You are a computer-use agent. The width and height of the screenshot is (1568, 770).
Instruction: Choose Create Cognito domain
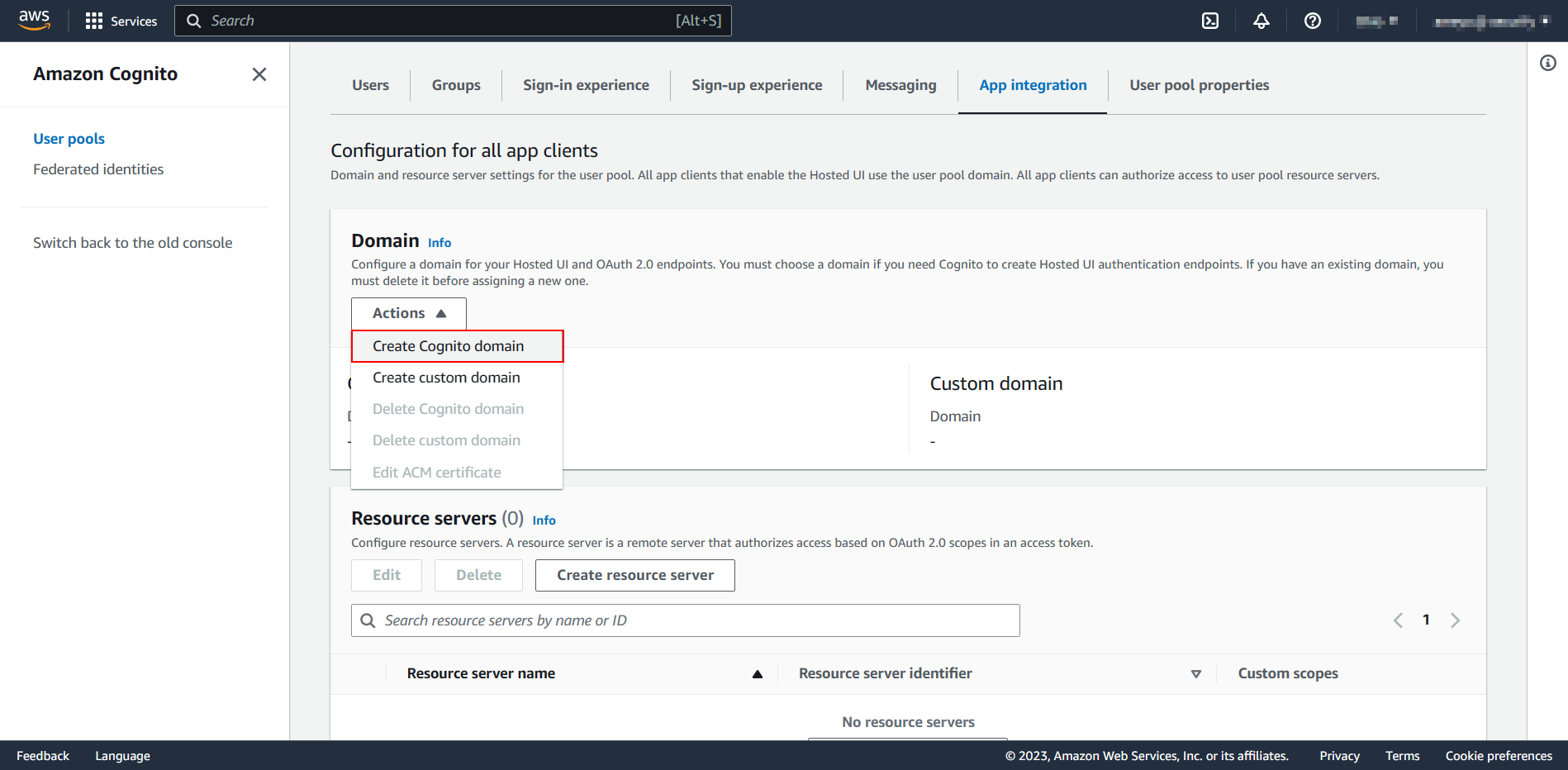(458, 346)
